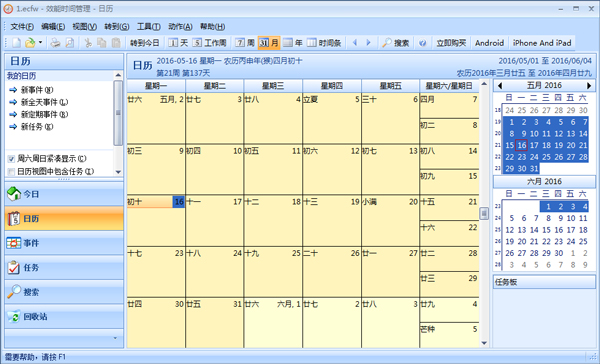Click the New document toolbar icon
Screen dimensions: 600x364
tap(16, 43)
